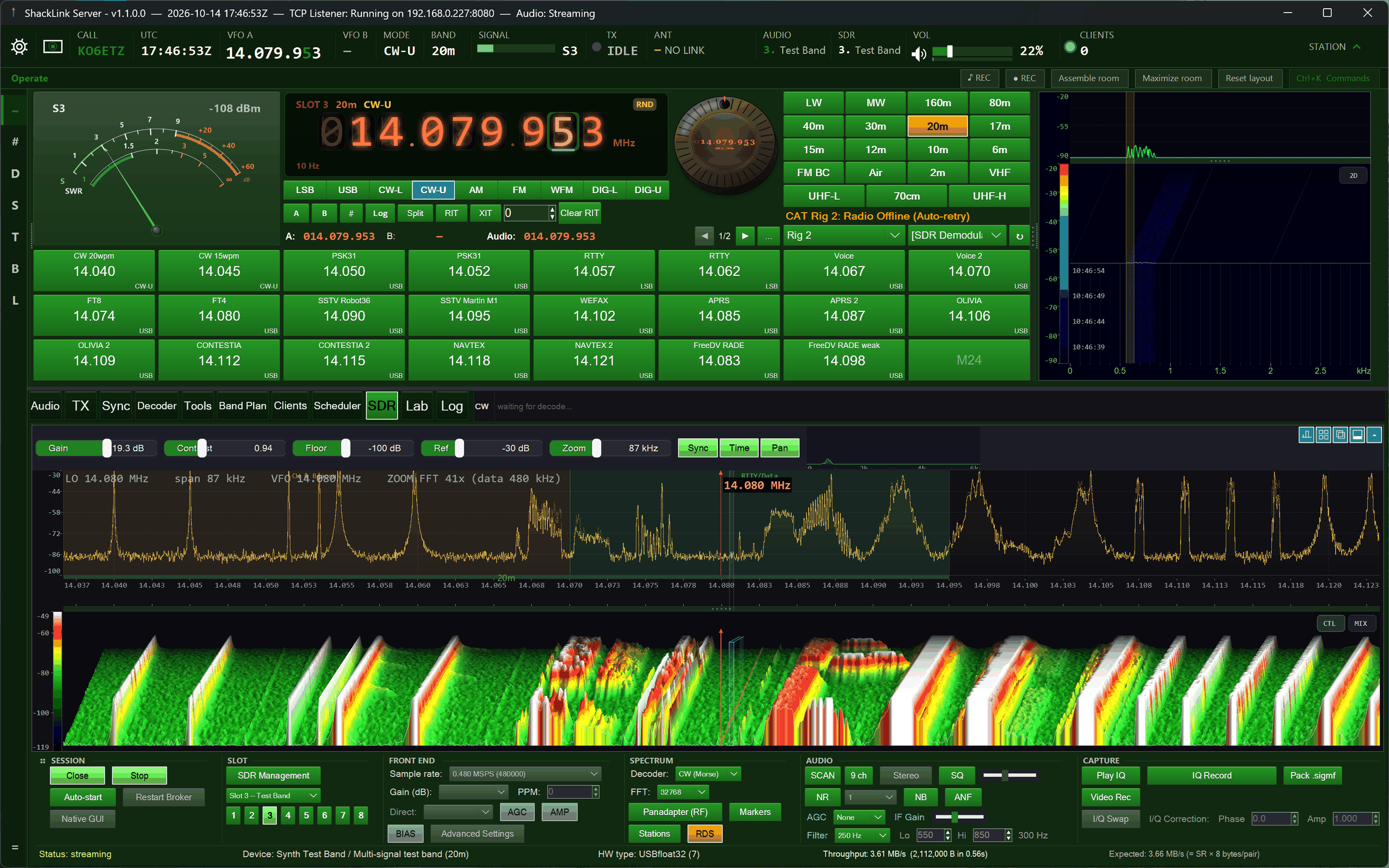This screenshot has width=1389, height=868.
Task: Open the Filter 250 Hz dropdown
Action: tap(862, 835)
